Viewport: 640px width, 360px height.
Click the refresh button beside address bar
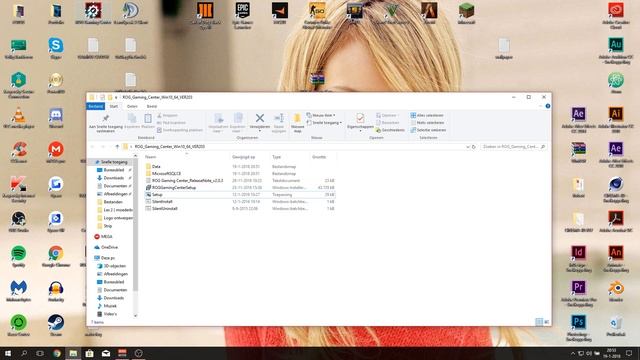474,147
